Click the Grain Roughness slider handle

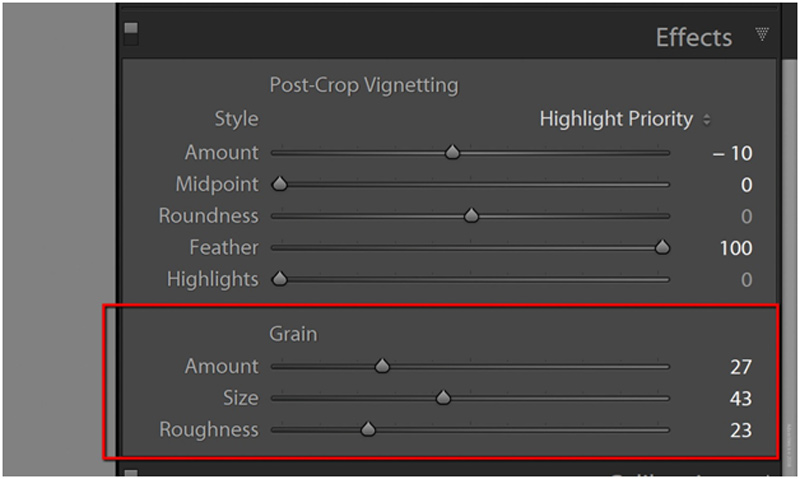(367, 430)
